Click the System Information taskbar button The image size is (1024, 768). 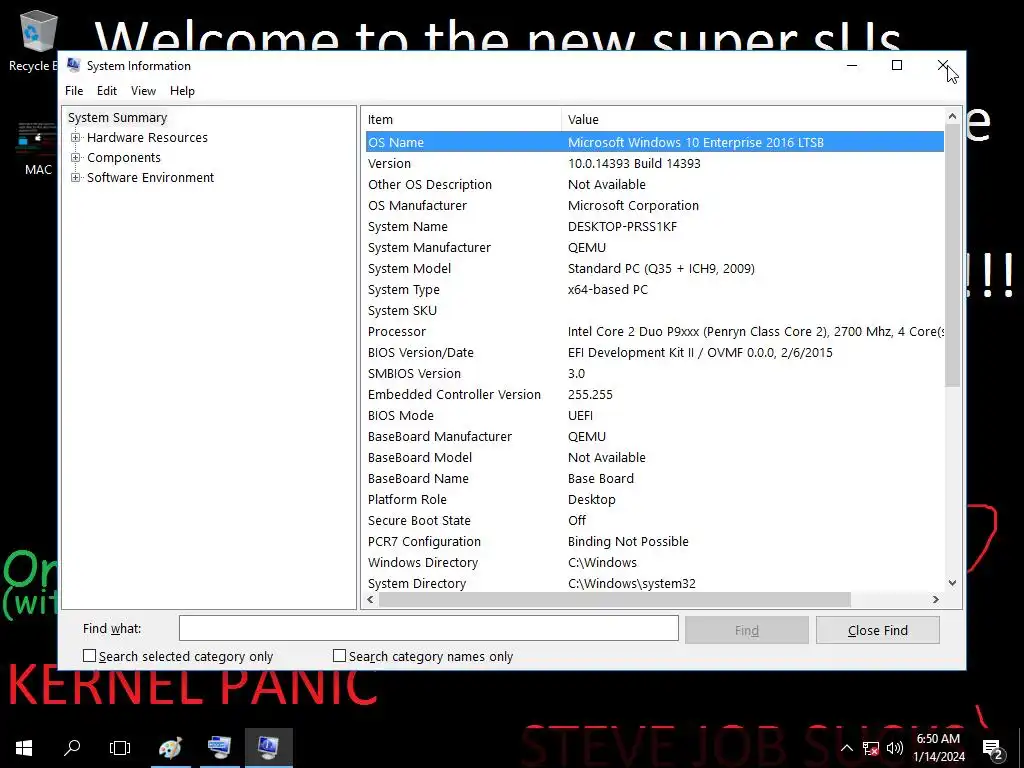click(268, 747)
